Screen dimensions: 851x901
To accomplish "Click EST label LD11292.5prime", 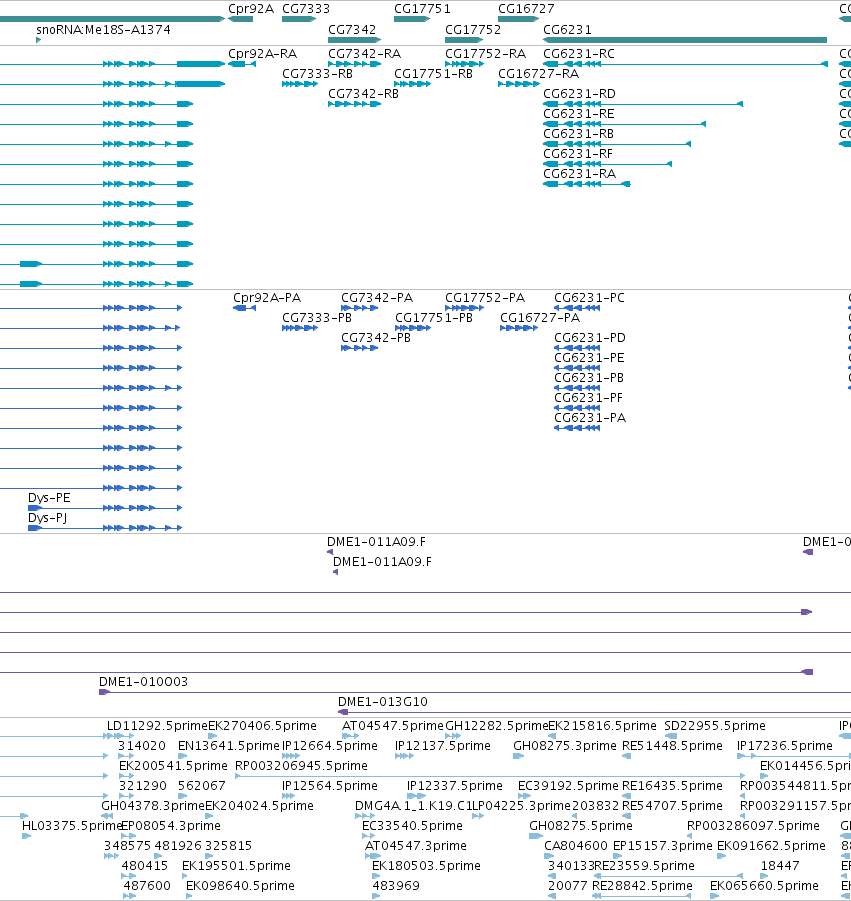I will click(x=157, y=726).
